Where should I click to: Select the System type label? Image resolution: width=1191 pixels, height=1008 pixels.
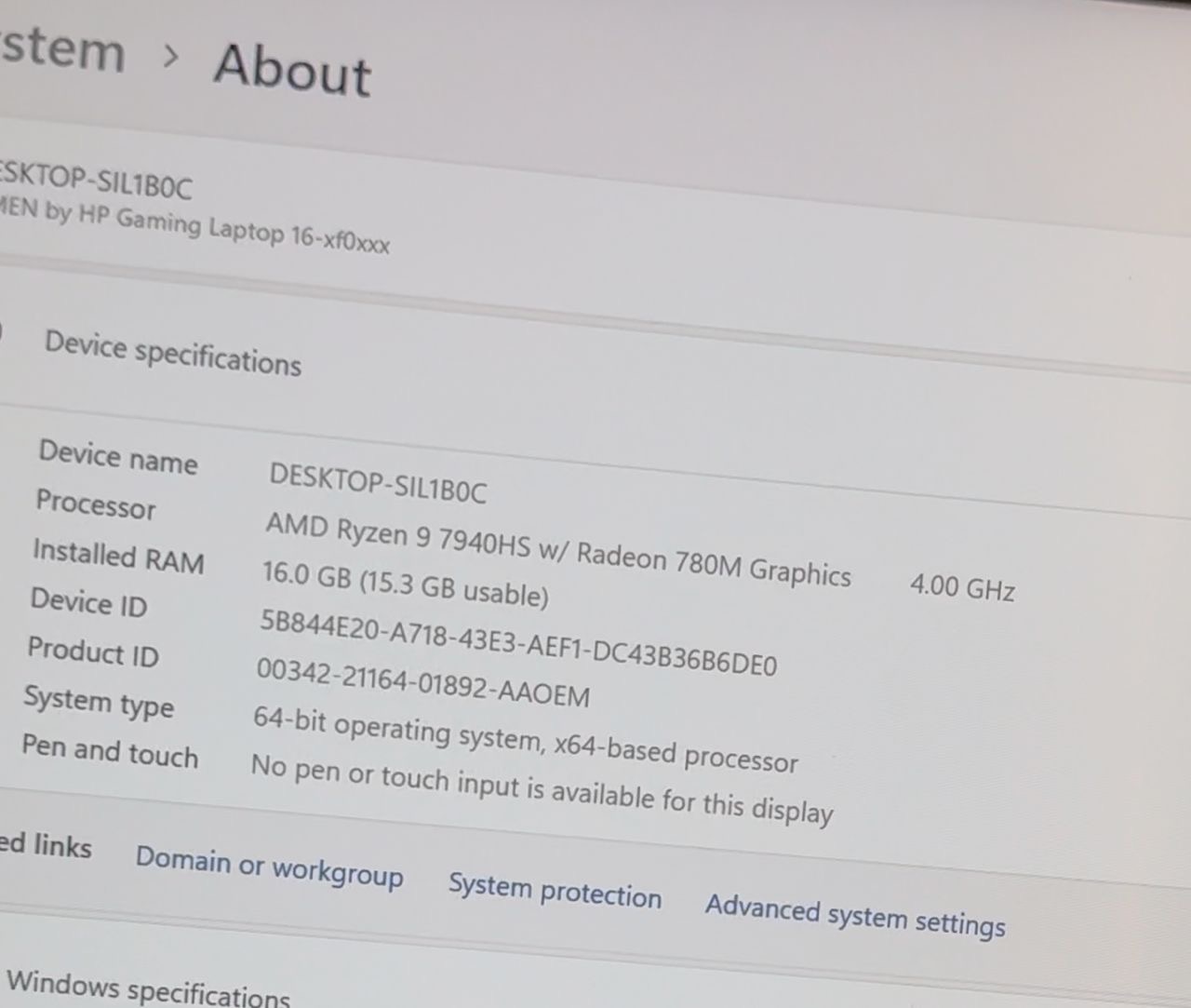(99, 703)
